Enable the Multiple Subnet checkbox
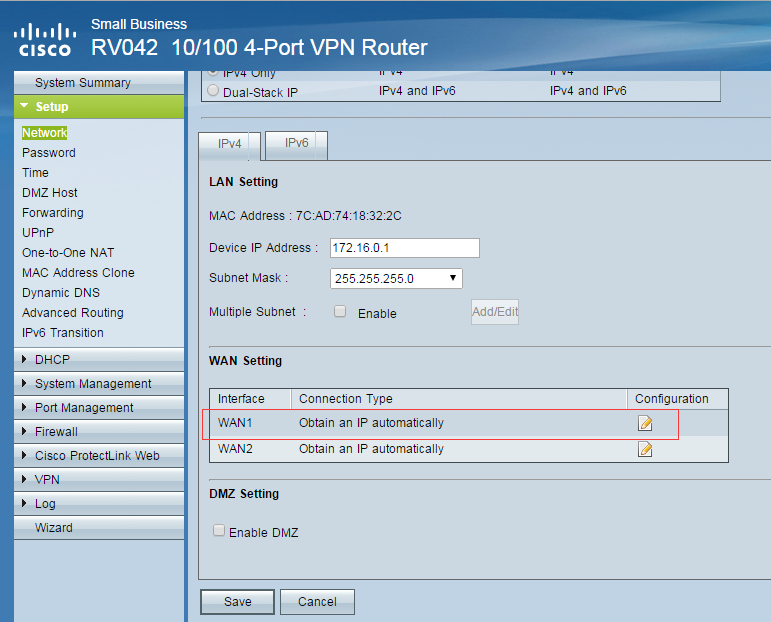Image resolution: width=771 pixels, height=622 pixels. pyautogui.click(x=340, y=312)
